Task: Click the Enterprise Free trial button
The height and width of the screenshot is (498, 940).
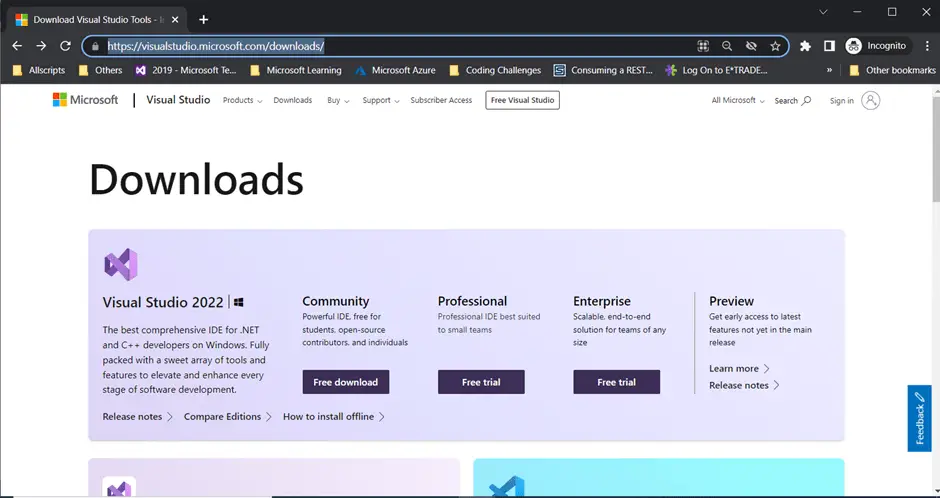Action: (x=616, y=382)
